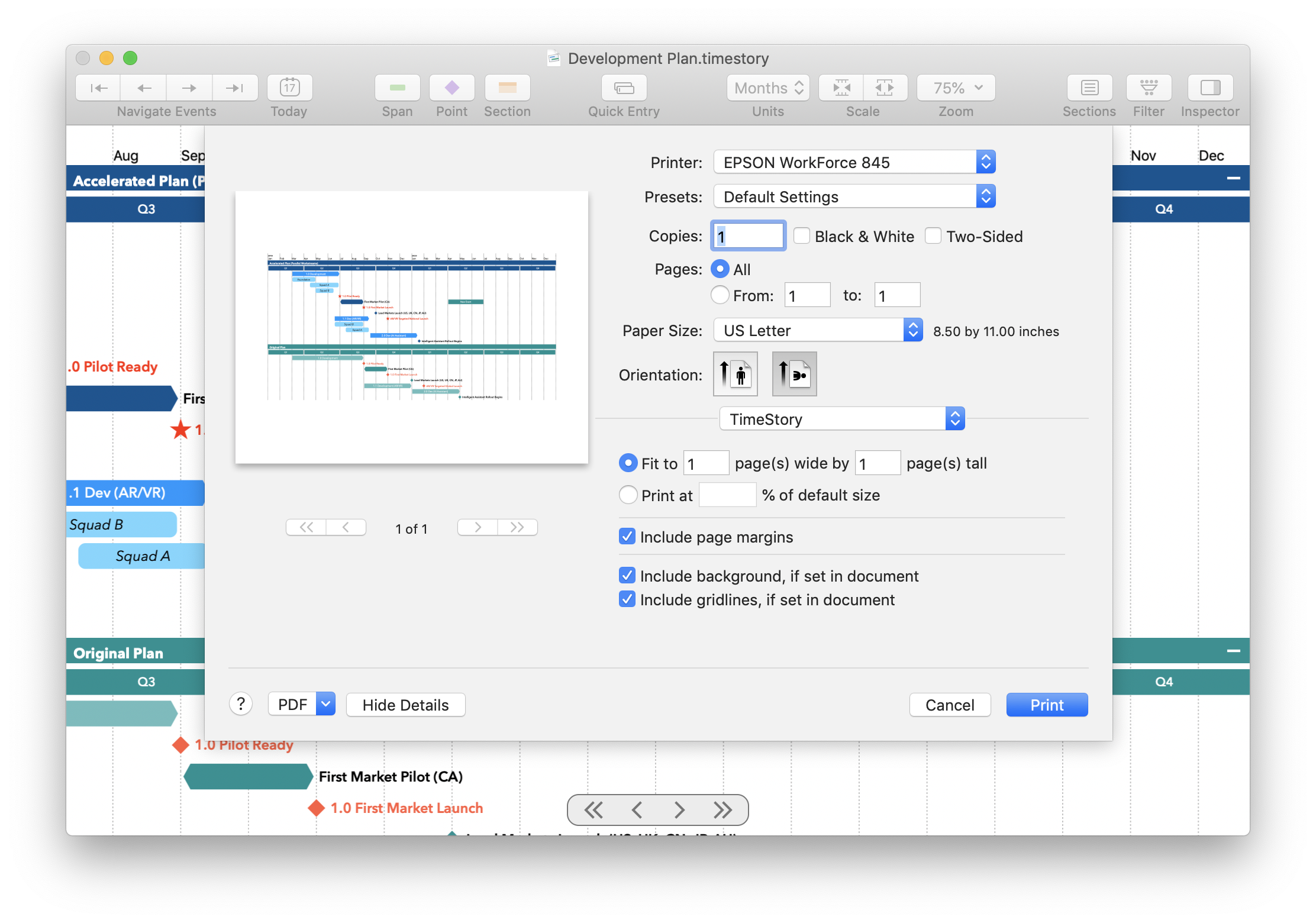Click the print preview page thumbnail
The width and height of the screenshot is (1316, 923).
(x=412, y=327)
